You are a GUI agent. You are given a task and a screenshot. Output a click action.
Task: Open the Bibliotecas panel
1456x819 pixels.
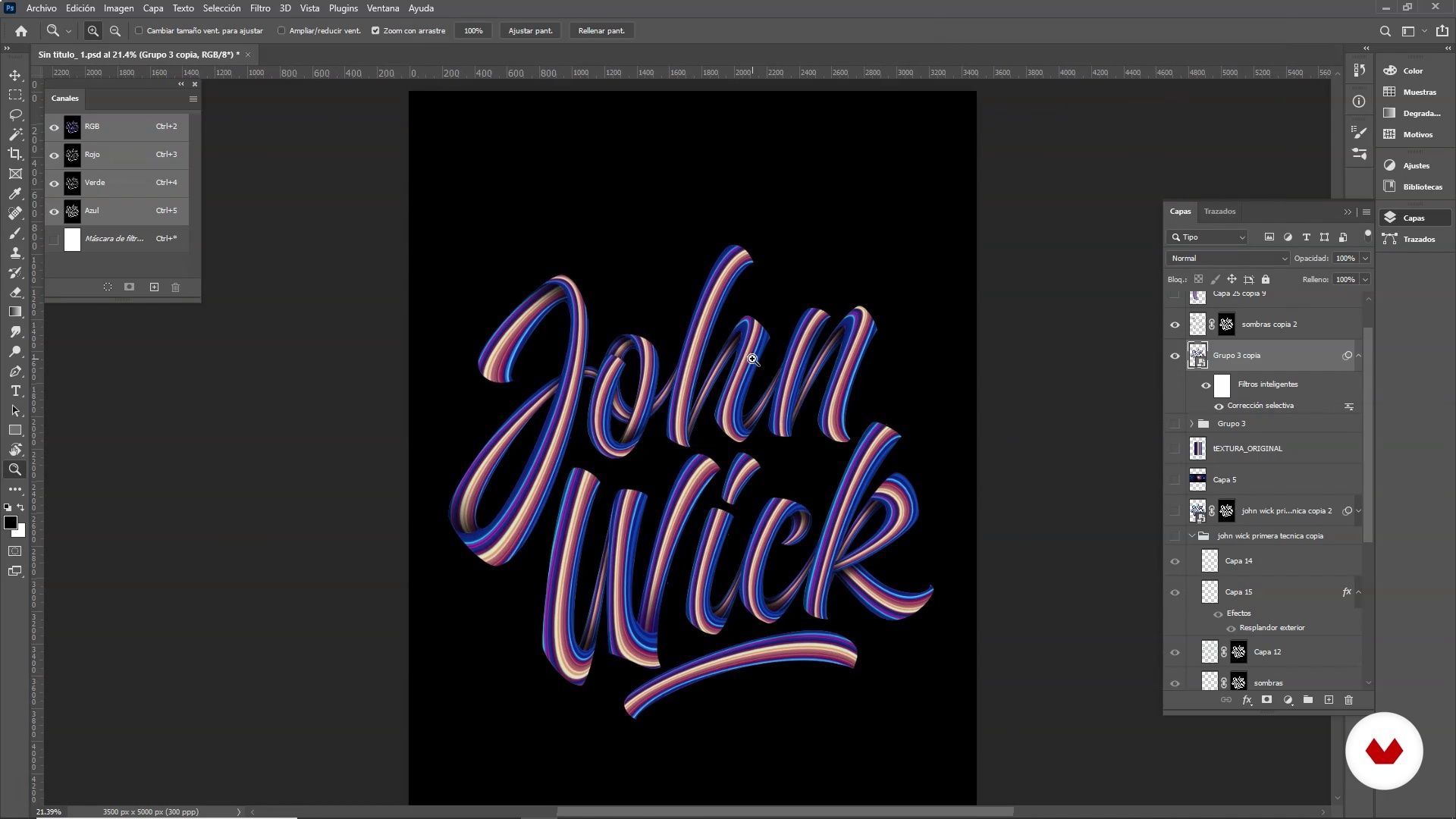[x=1415, y=187]
